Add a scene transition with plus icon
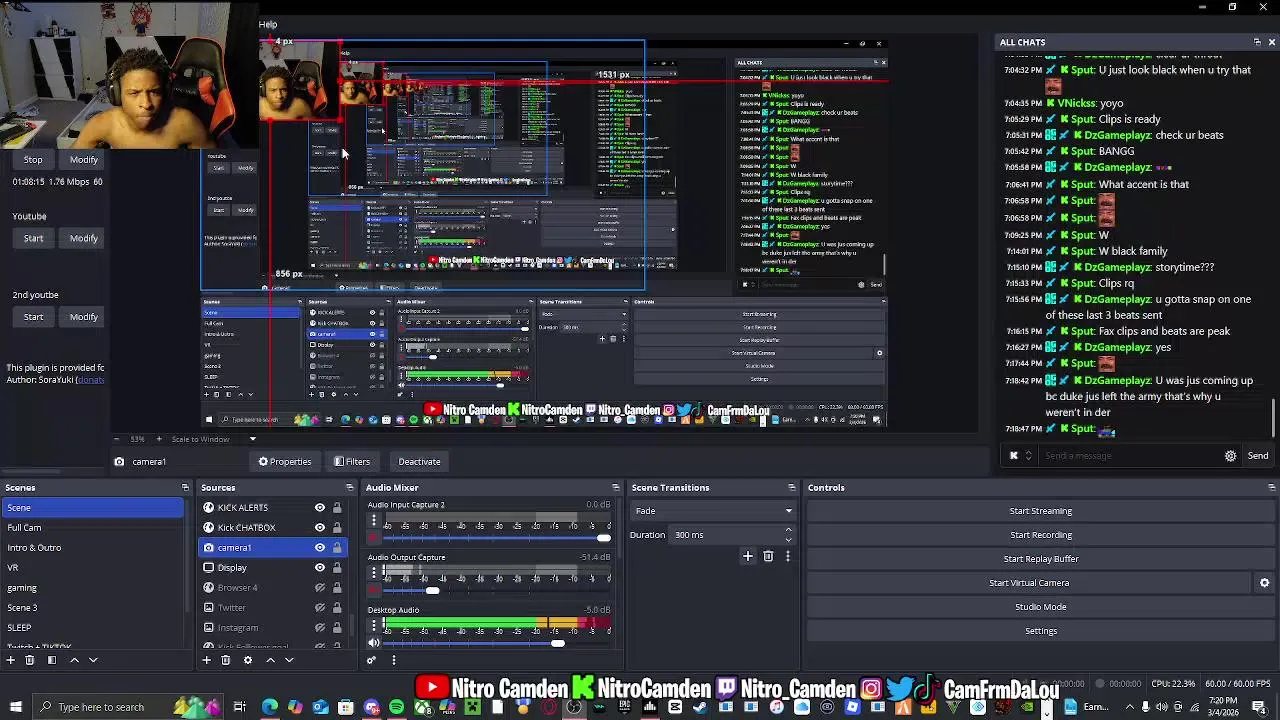 click(x=747, y=556)
